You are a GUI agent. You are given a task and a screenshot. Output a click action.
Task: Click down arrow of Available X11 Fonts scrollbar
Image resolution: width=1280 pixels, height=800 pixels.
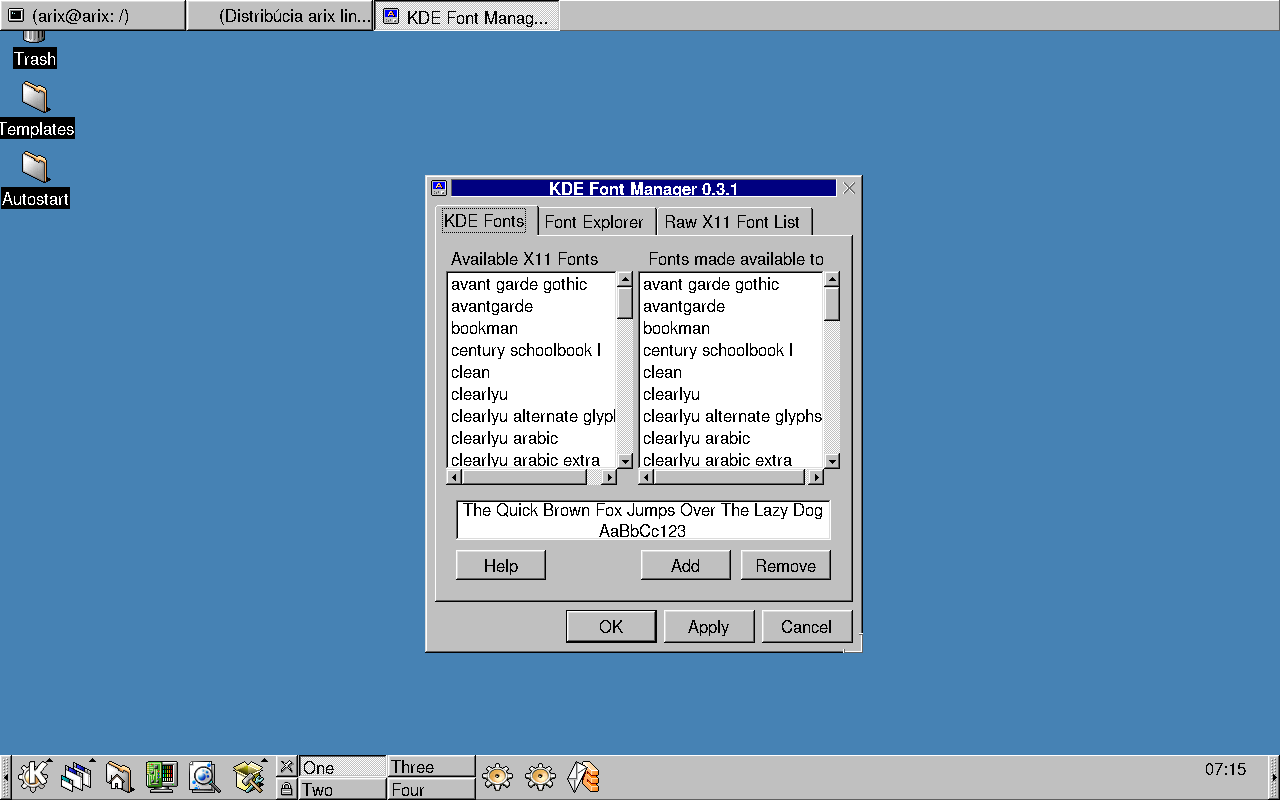coord(625,461)
